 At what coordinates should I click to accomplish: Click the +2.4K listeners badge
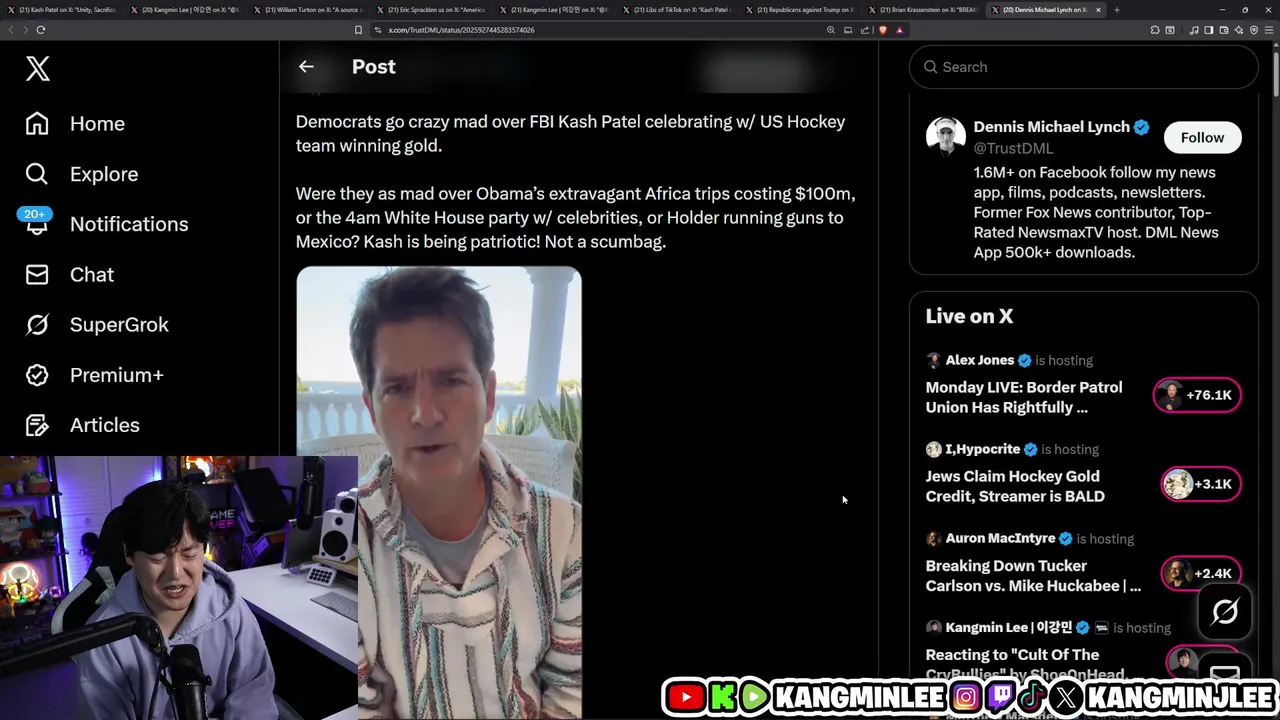coord(1201,573)
